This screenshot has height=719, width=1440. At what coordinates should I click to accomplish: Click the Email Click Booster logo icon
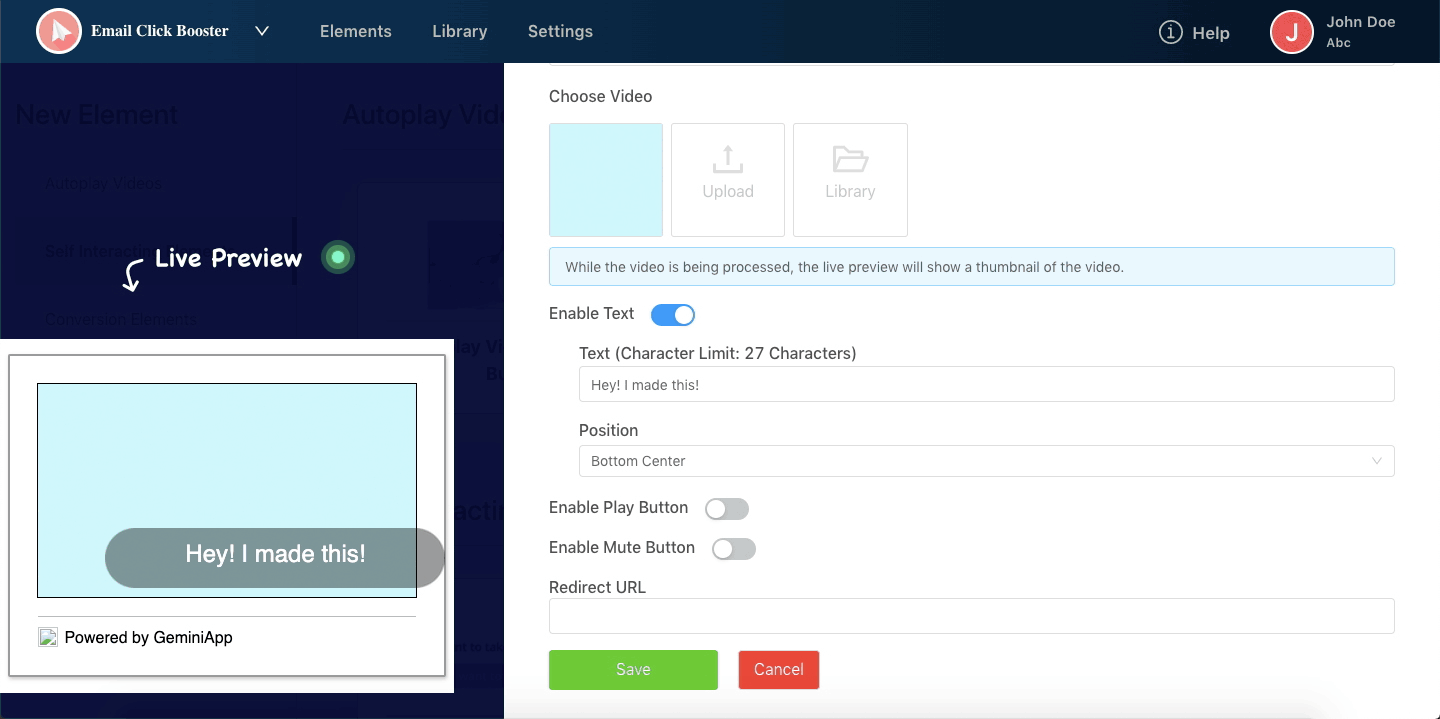59,31
